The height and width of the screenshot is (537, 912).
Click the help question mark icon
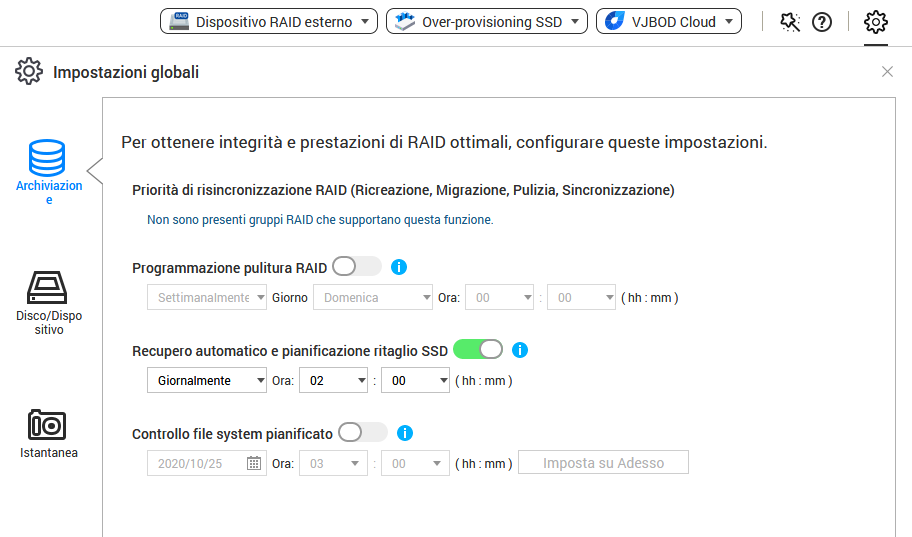822,22
